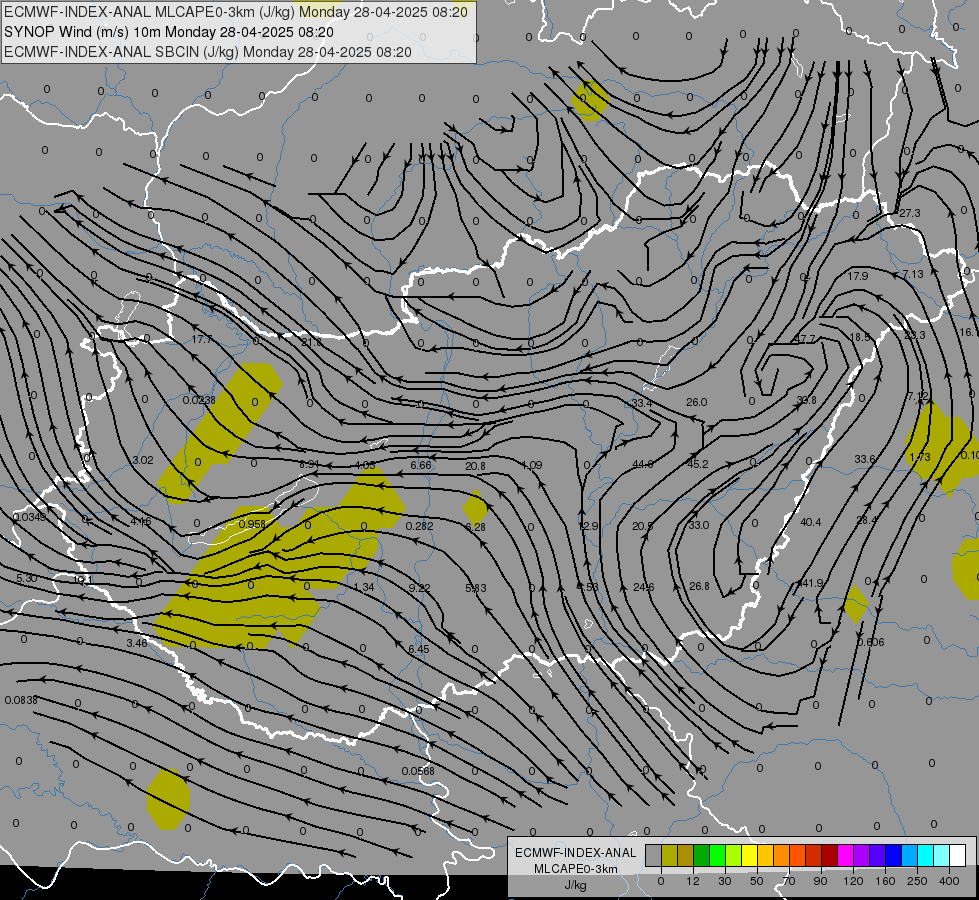Click the map value 4.16

pyautogui.click(x=140, y=522)
